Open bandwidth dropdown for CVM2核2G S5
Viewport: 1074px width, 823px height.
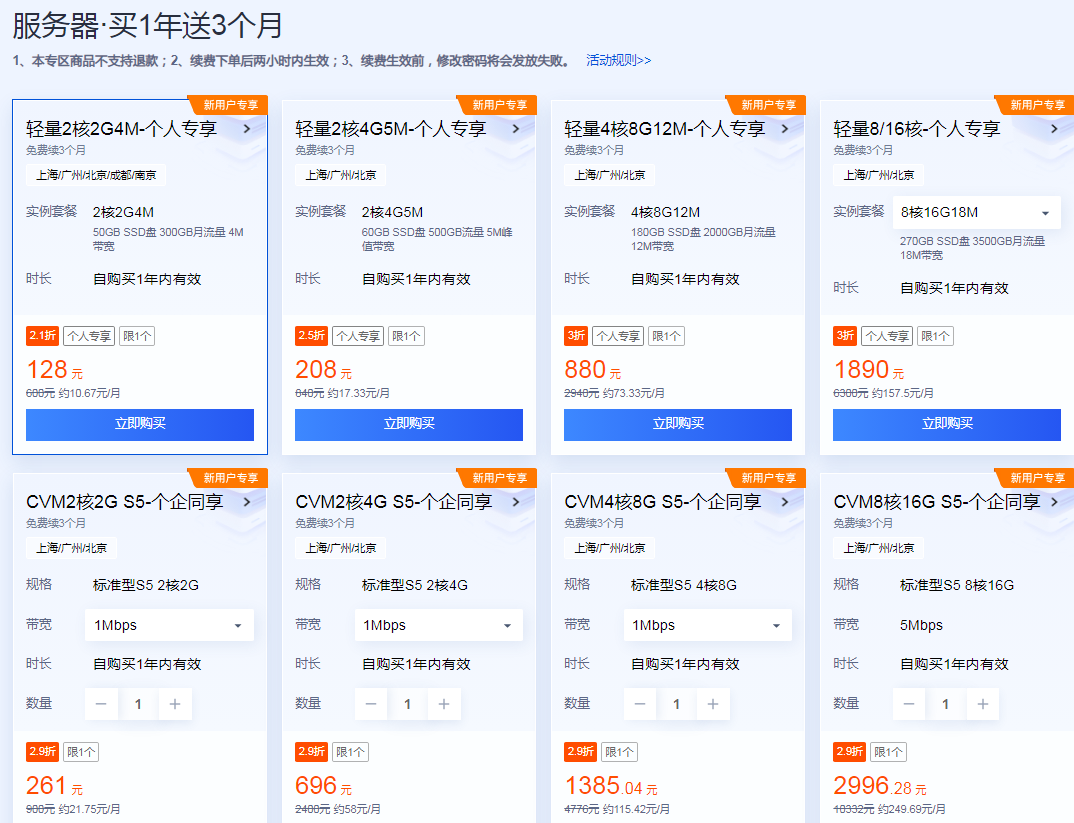tap(169, 625)
